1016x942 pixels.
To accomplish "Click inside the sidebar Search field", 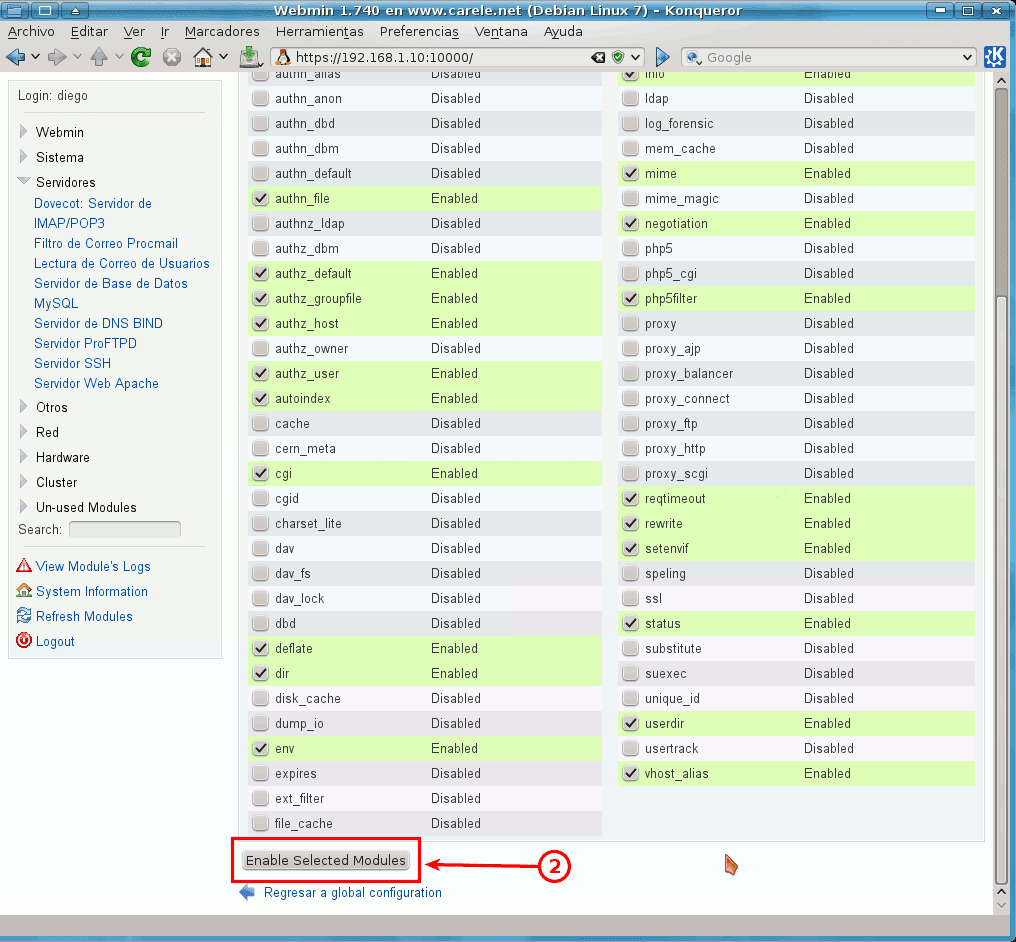I will tap(125, 529).
